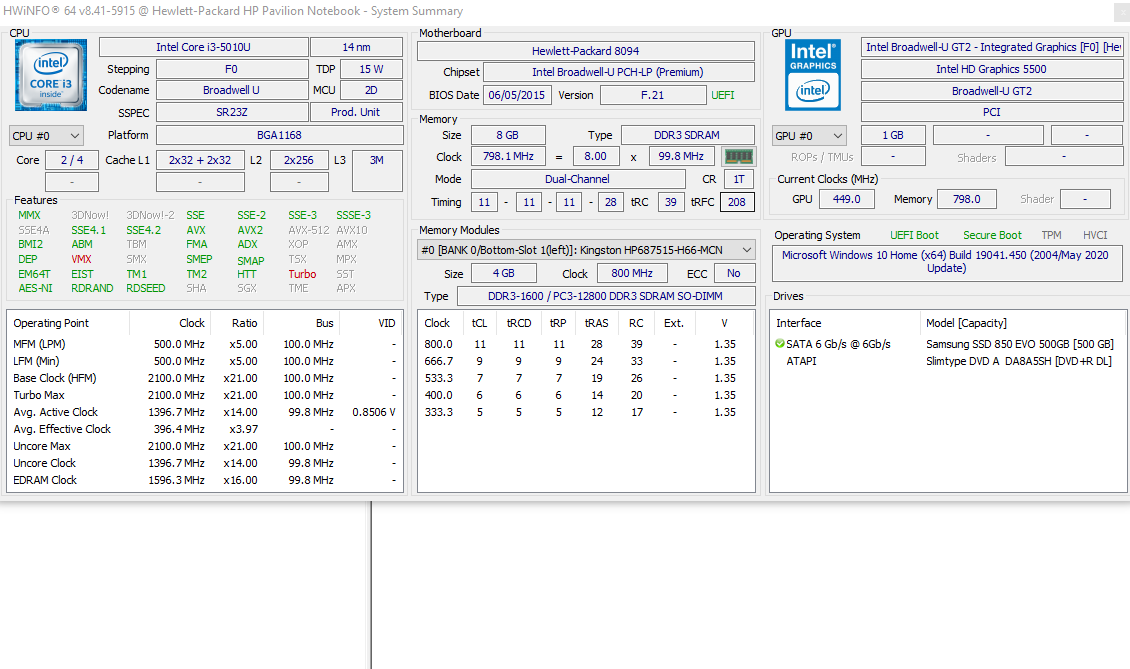Click the Microsoft Windows 10 Home OS text

(946, 262)
